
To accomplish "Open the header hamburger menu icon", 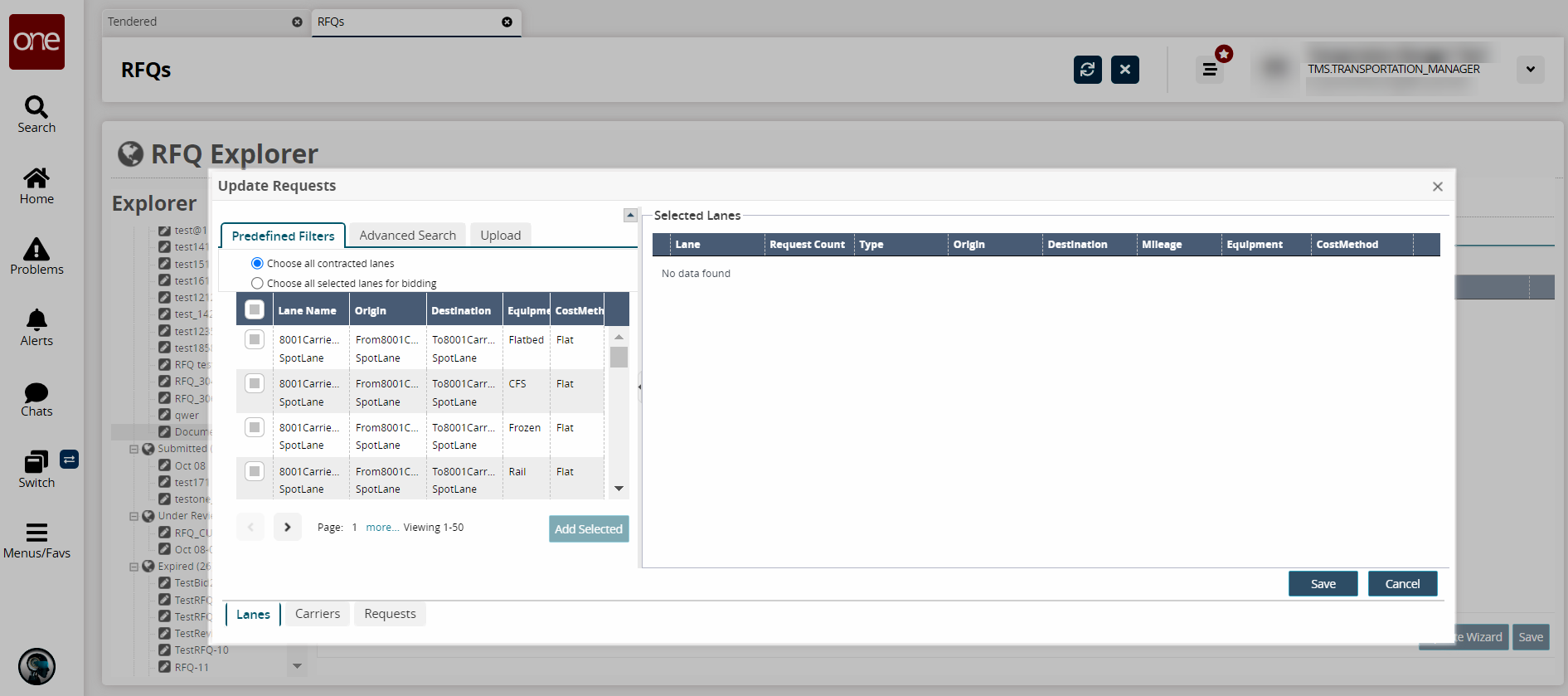I will pyautogui.click(x=1210, y=70).
